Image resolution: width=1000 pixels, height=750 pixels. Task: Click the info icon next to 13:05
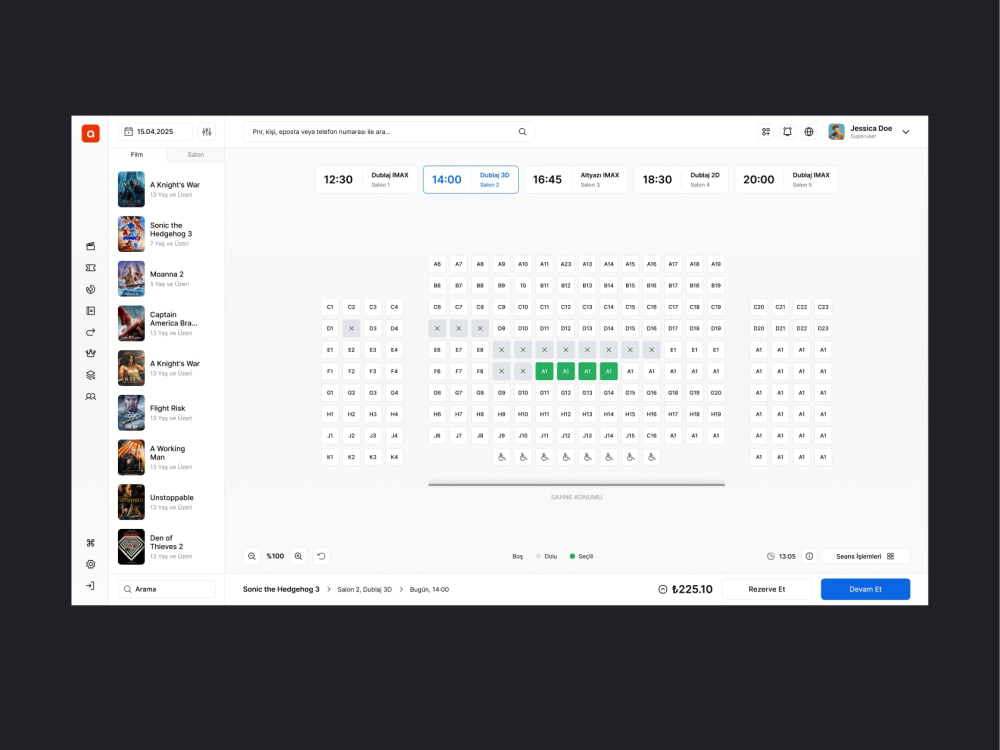point(809,556)
